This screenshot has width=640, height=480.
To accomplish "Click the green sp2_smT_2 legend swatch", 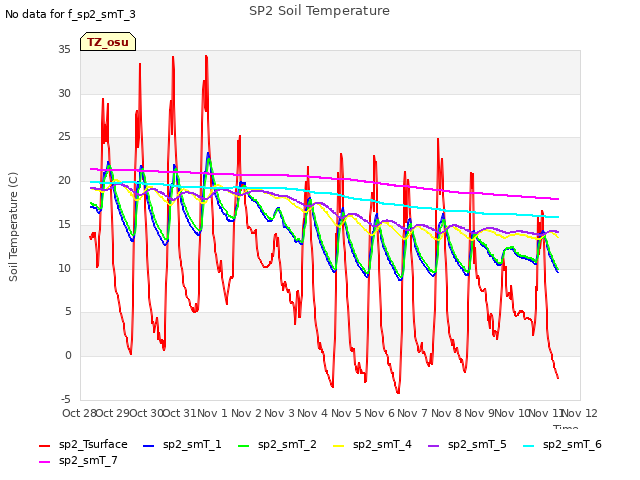I will 244,446.
